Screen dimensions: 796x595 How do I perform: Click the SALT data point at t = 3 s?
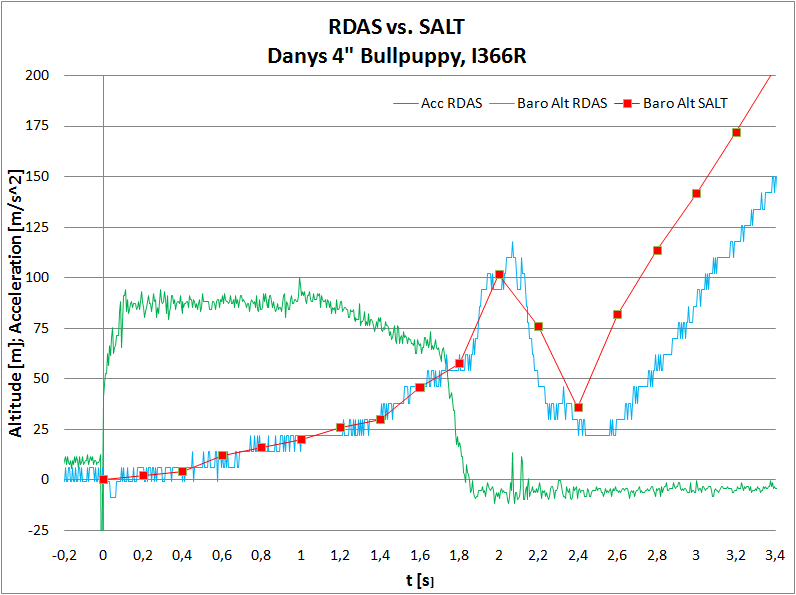(x=696, y=193)
